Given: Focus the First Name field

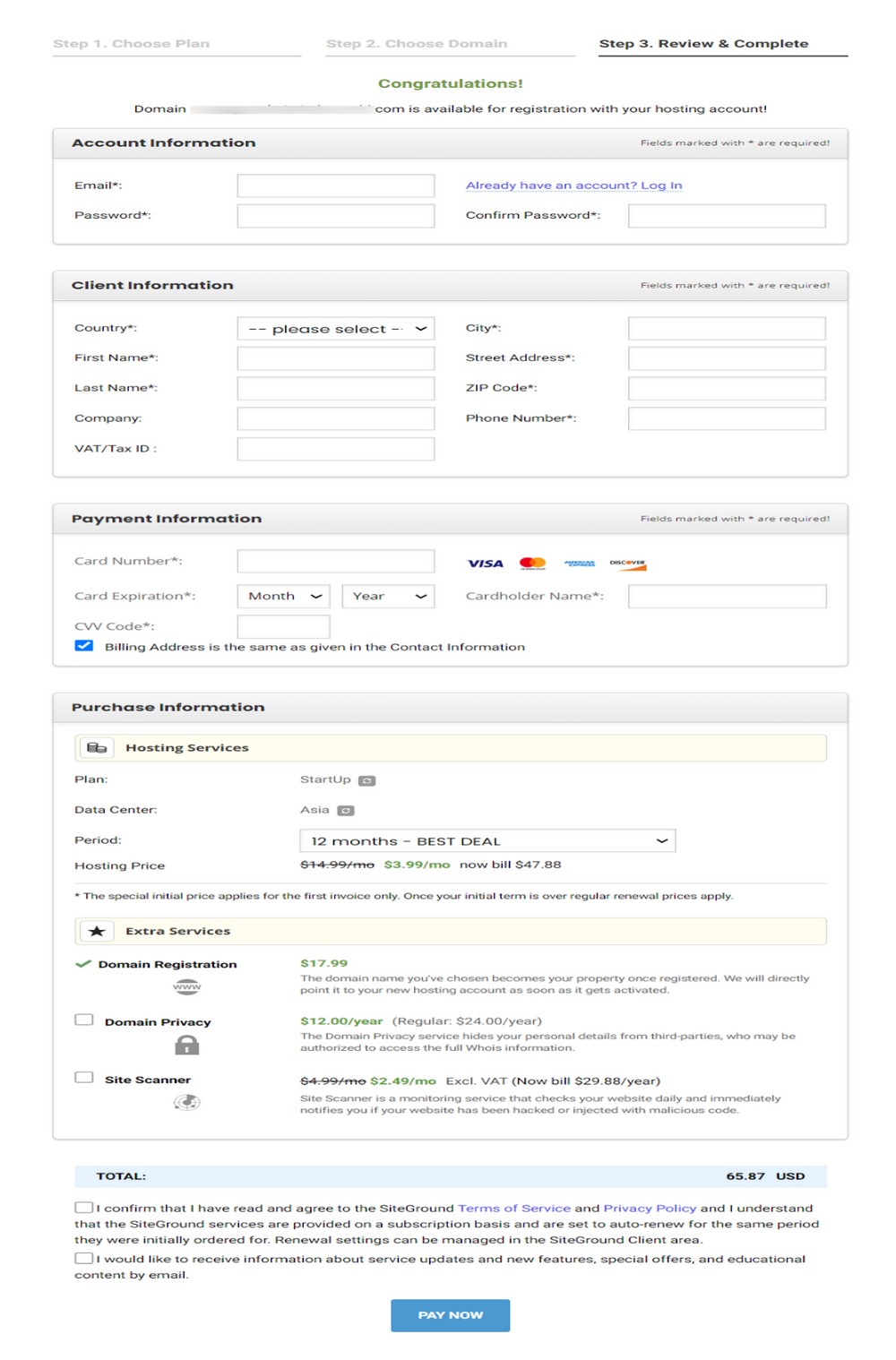Looking at the screenshot, I should pyautogui.click(x=336, y=358).
